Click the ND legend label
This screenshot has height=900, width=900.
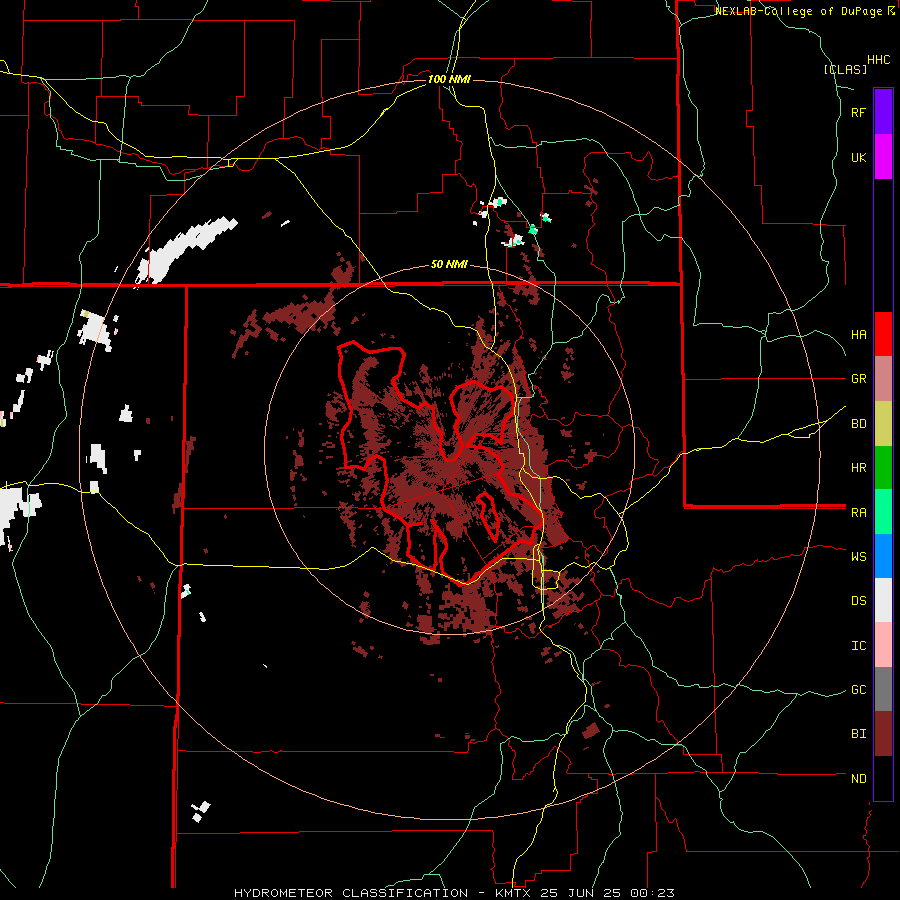(859, 779)
